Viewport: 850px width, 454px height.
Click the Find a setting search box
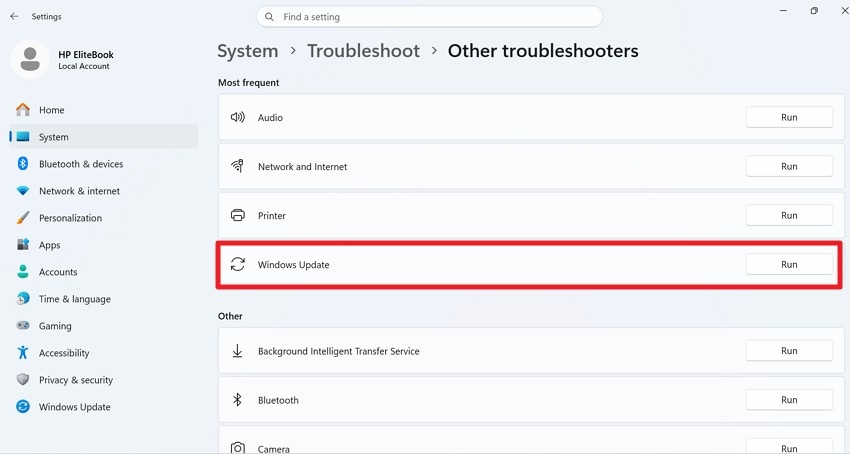click(429, 17)
